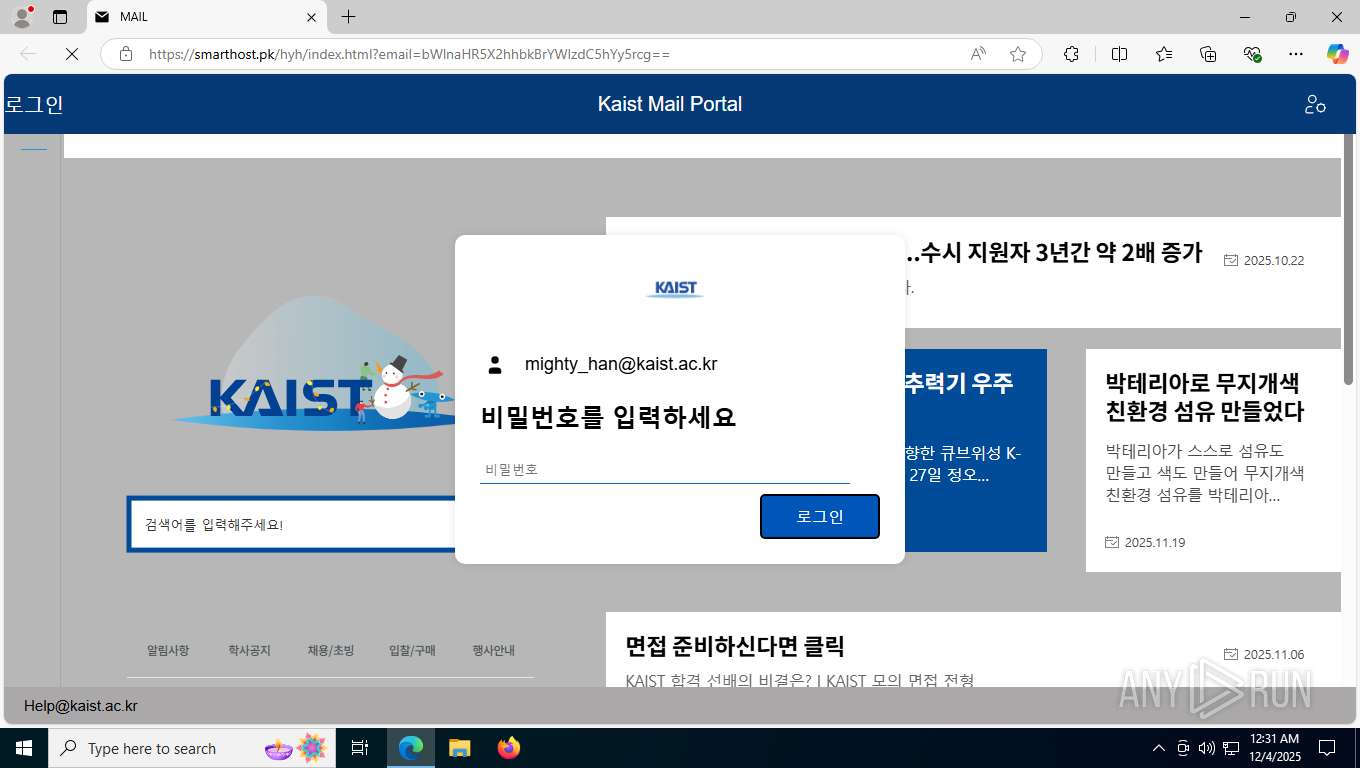Click the Type here to search box
The image size is (1360, 768).
coord(190,748)
